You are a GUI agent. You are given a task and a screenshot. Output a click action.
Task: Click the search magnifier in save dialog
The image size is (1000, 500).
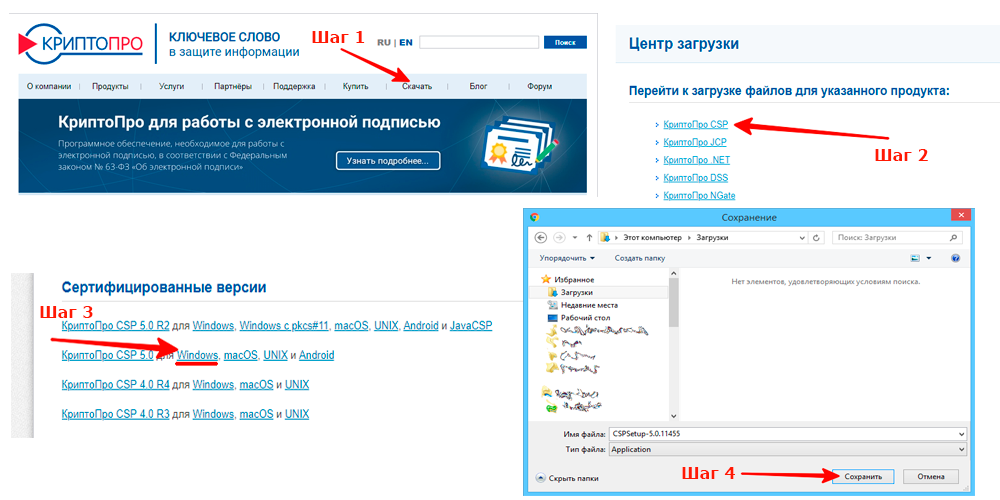pos(953,237)
